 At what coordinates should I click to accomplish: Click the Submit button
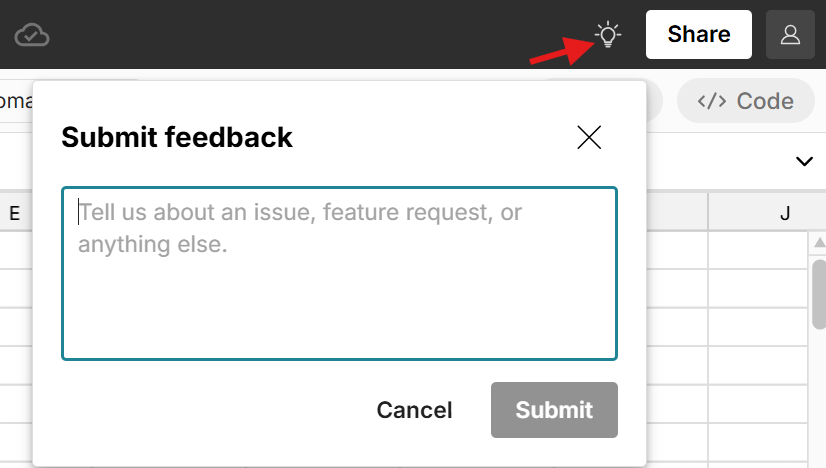554,410
